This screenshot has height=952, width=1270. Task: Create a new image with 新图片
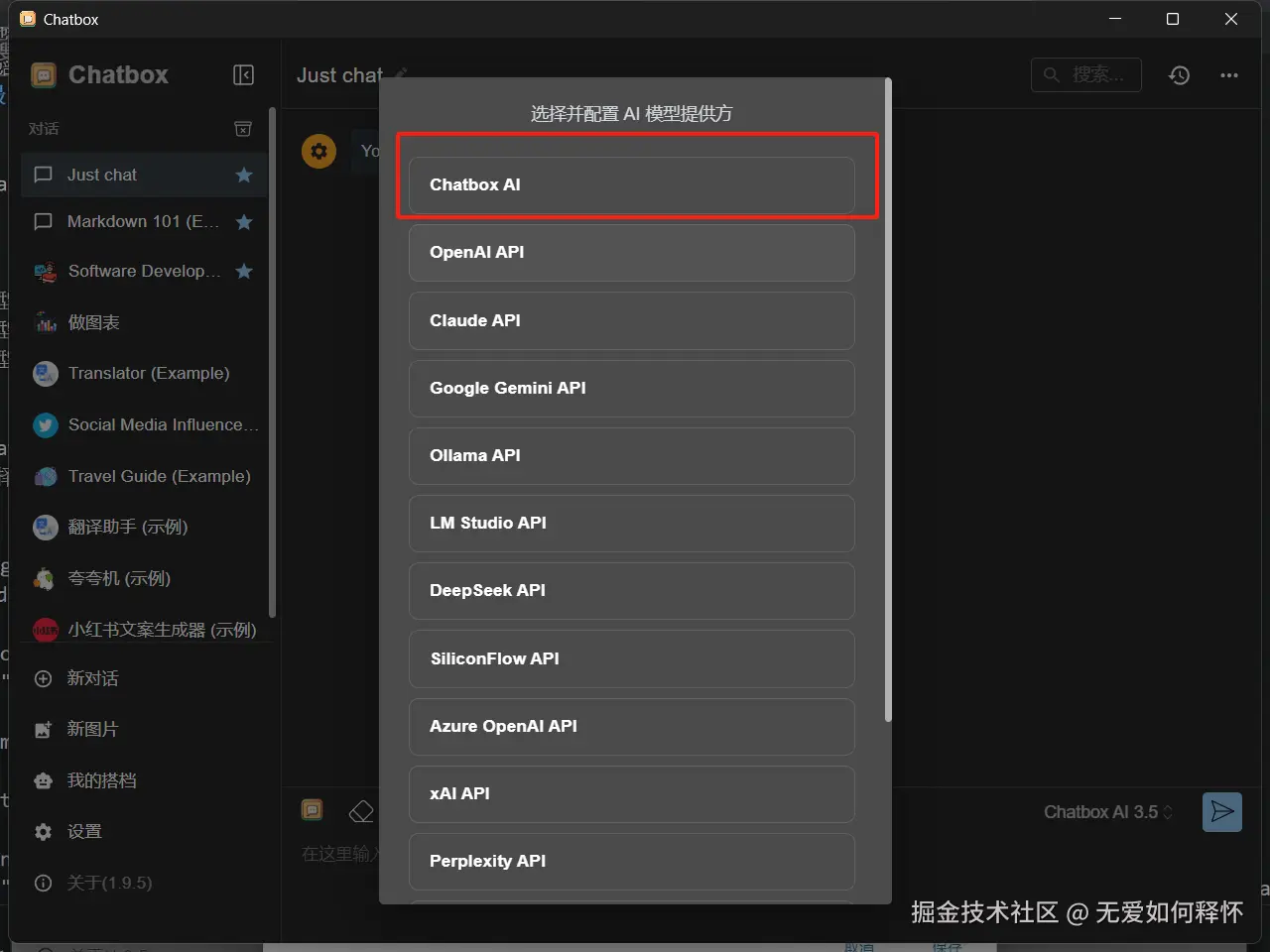(144, 729)
